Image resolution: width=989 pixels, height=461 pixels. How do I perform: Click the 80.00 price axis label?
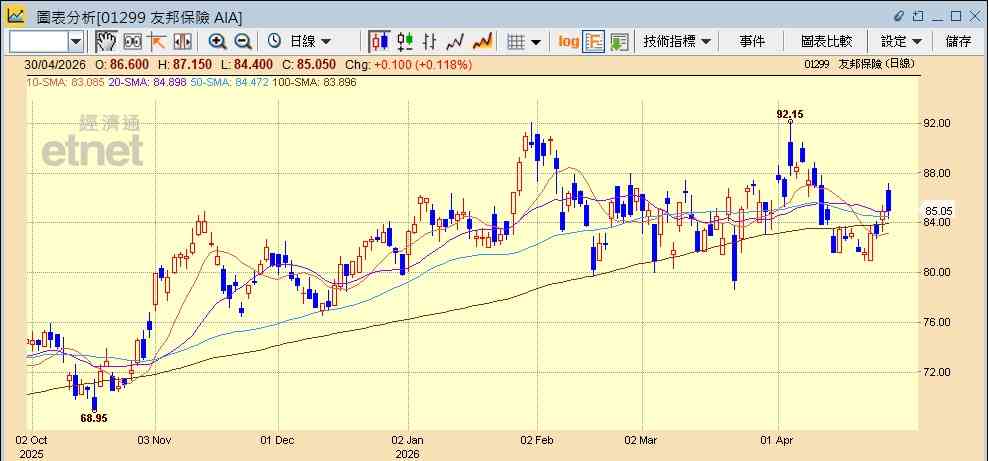coord(936,272)
